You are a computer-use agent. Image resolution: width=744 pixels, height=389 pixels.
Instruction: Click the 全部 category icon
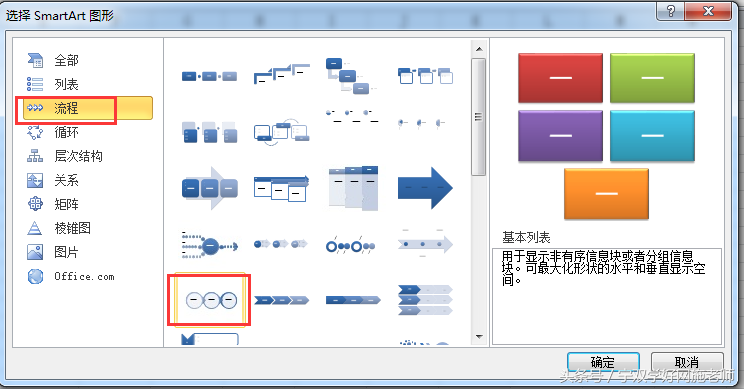pyautogui.click(x=35, y=60)
